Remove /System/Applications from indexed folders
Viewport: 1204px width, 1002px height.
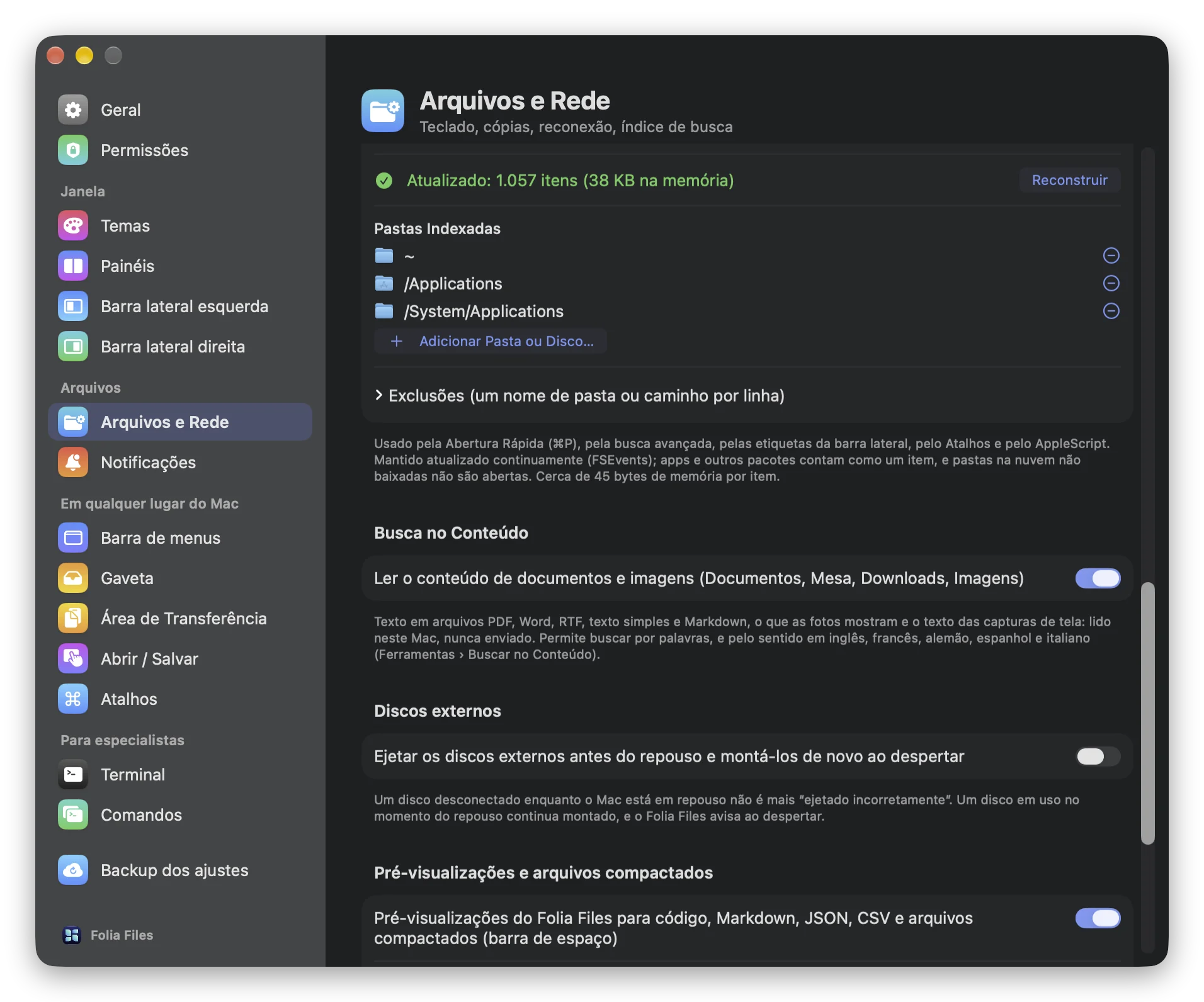tap(1111, 311)
